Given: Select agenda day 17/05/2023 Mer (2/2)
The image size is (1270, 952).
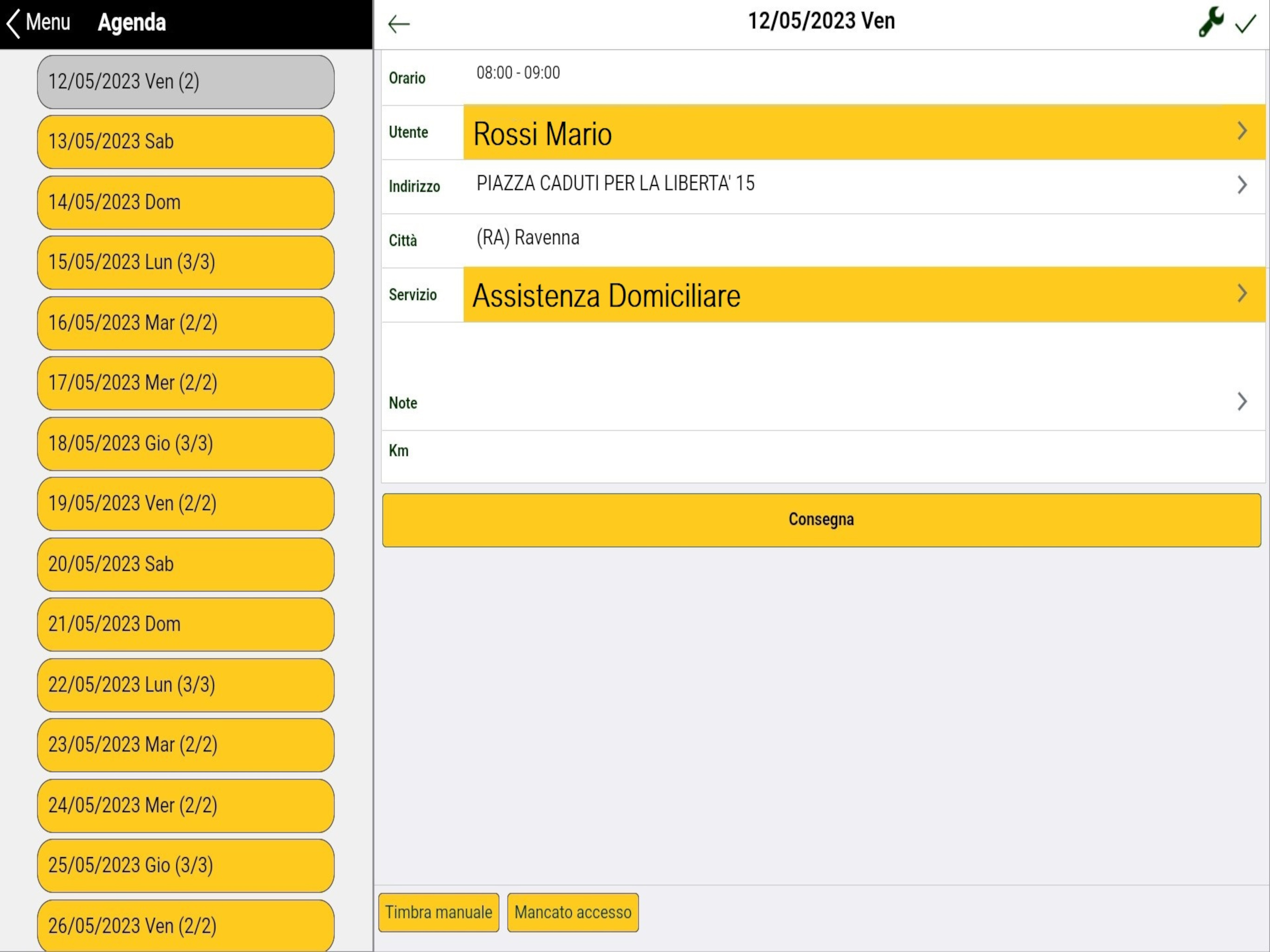Looking at the screenshot, I should tap(185, 383).
